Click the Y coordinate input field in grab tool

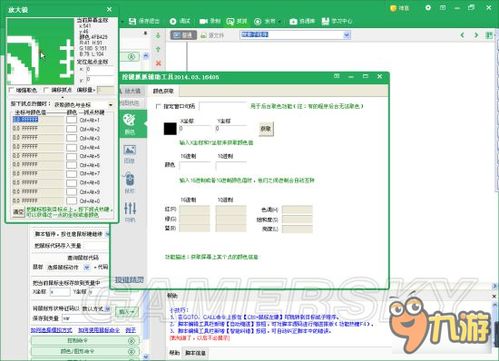tap(232, 129)
